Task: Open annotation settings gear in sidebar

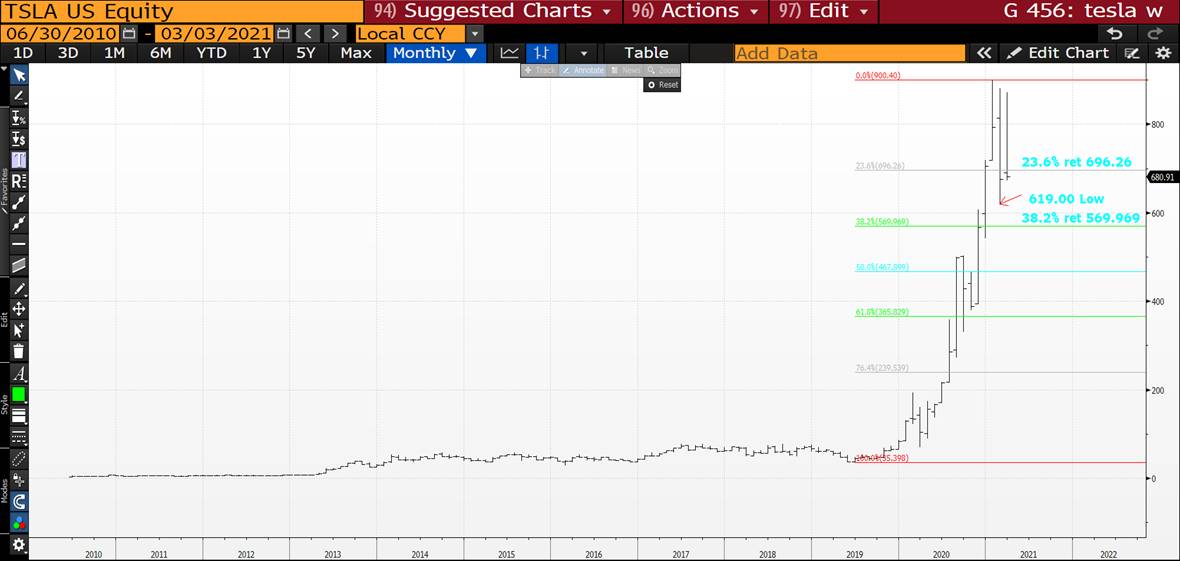Action: [x=19, y=545]
